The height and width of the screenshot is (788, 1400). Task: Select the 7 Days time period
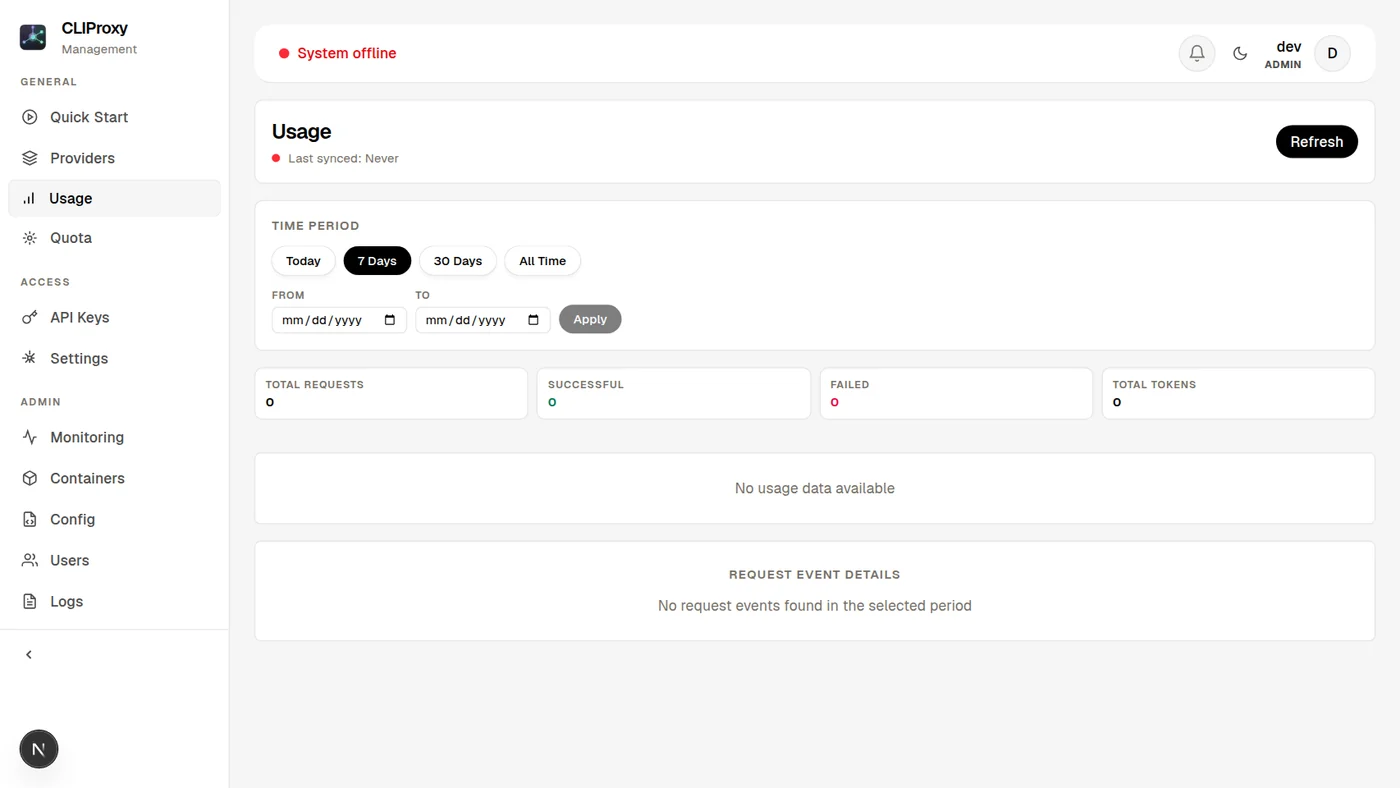[377, 261]
